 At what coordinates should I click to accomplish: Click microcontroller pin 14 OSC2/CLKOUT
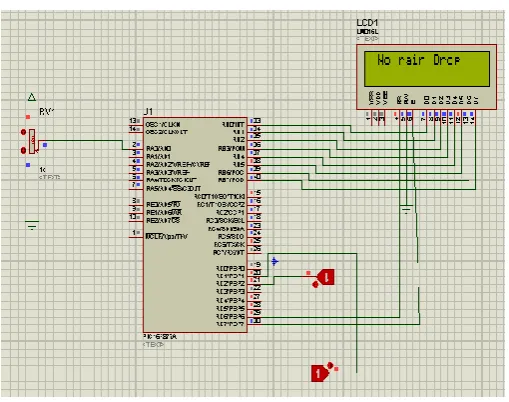pos(136,132)
